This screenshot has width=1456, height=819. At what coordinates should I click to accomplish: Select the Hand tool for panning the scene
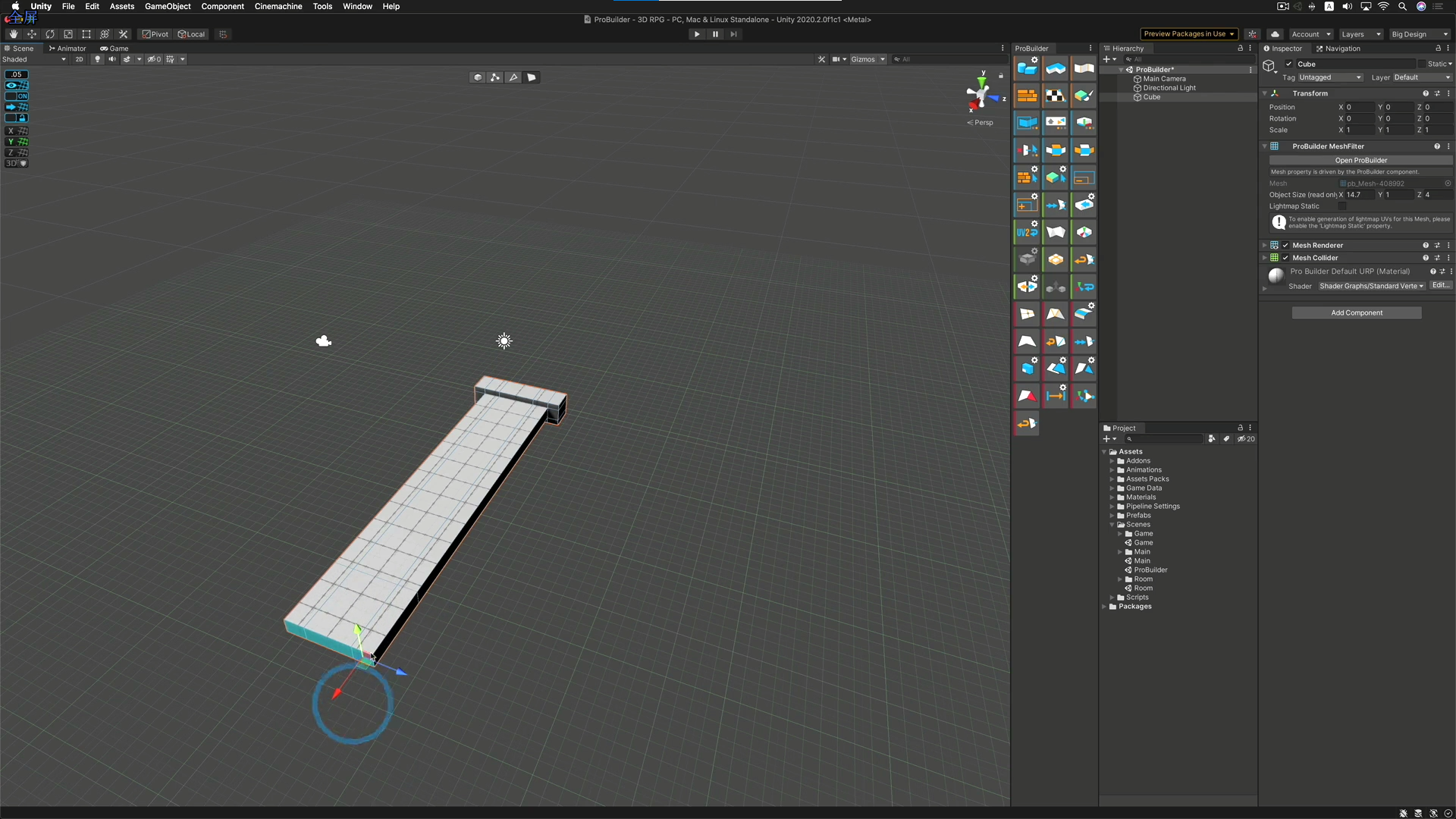13,34
